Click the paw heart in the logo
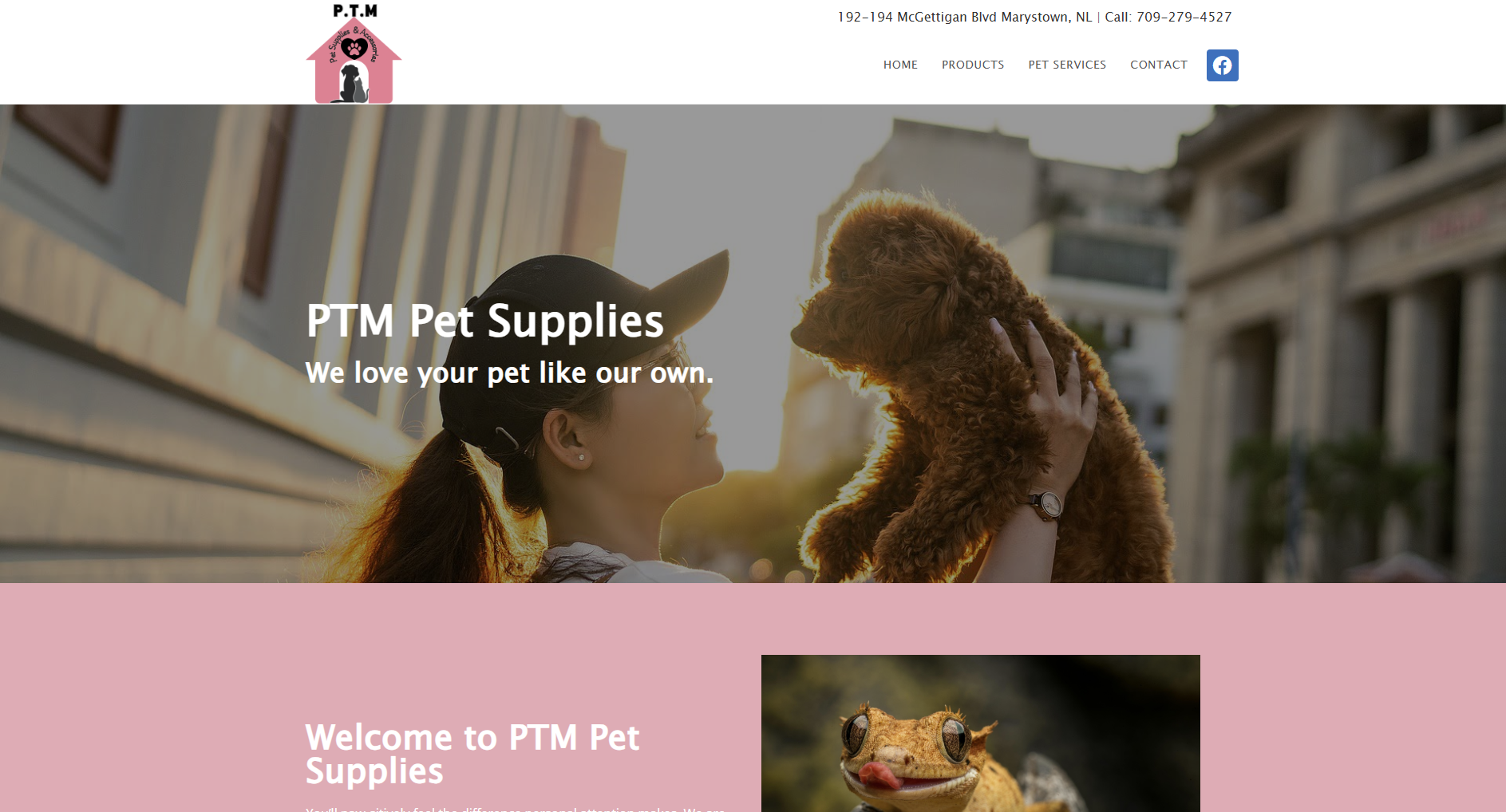The image size is (1506, 812). [x=354, y=49]
